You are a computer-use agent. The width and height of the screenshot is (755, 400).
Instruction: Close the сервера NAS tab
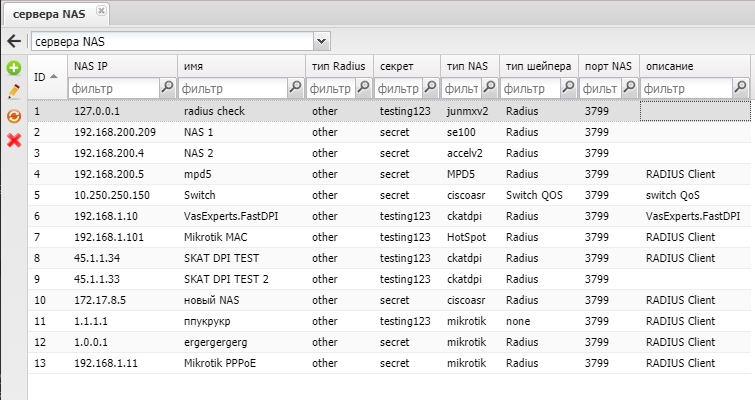(101, 12)
